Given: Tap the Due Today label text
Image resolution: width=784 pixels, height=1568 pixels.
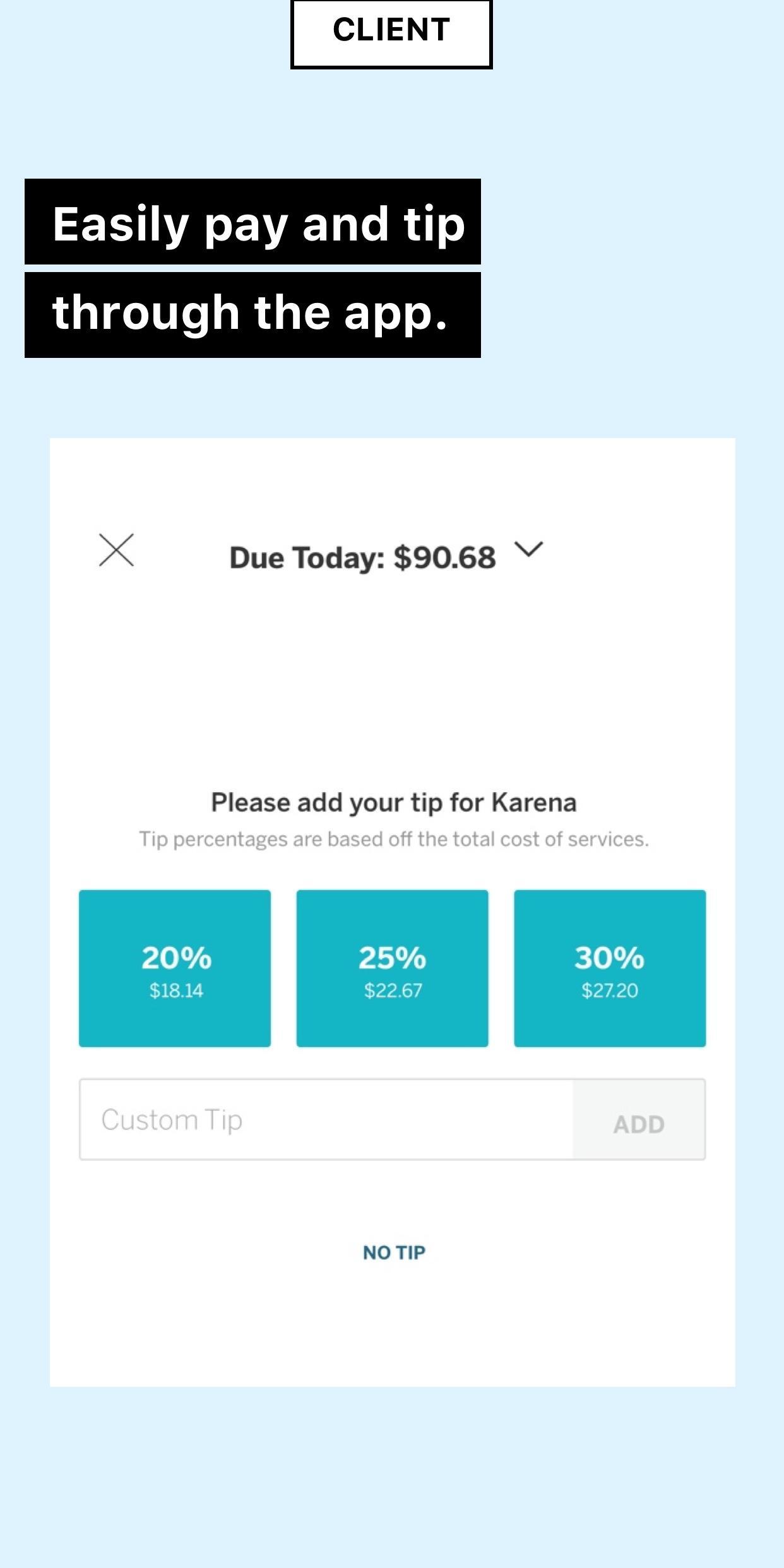Looking at the screenshot, I should click(x=307, y=558).
